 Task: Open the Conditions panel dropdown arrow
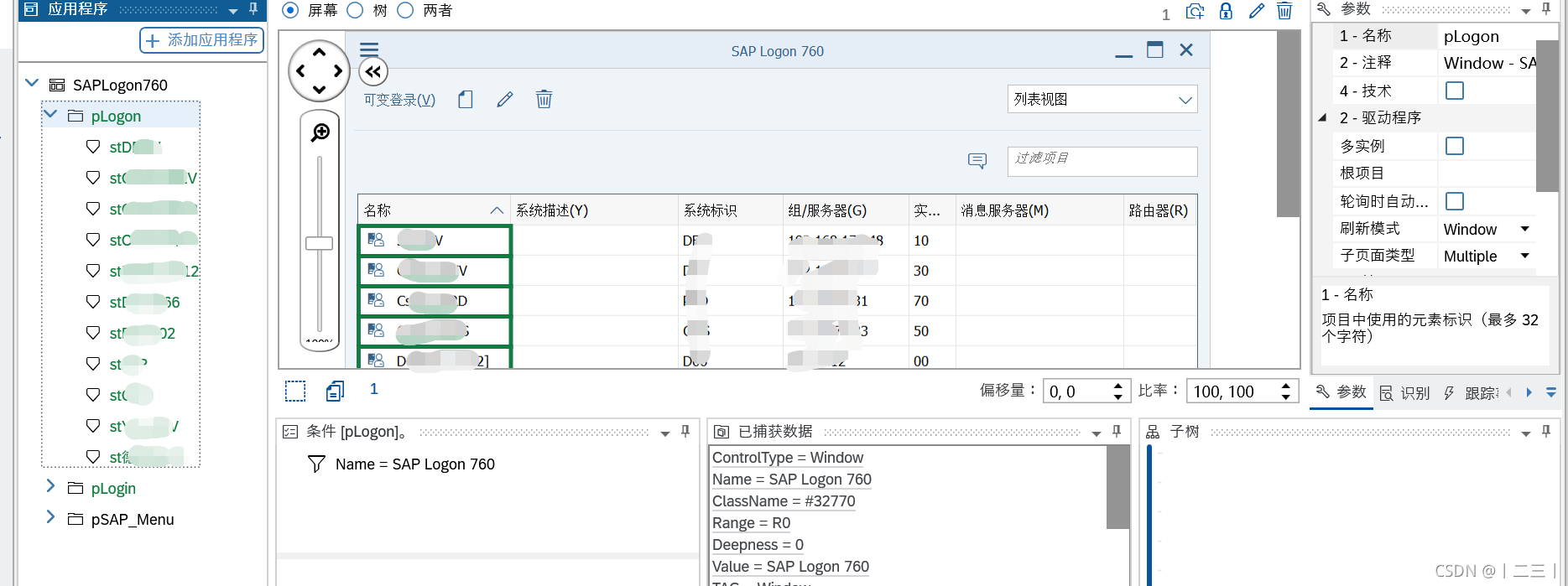[x=665, y=433]
